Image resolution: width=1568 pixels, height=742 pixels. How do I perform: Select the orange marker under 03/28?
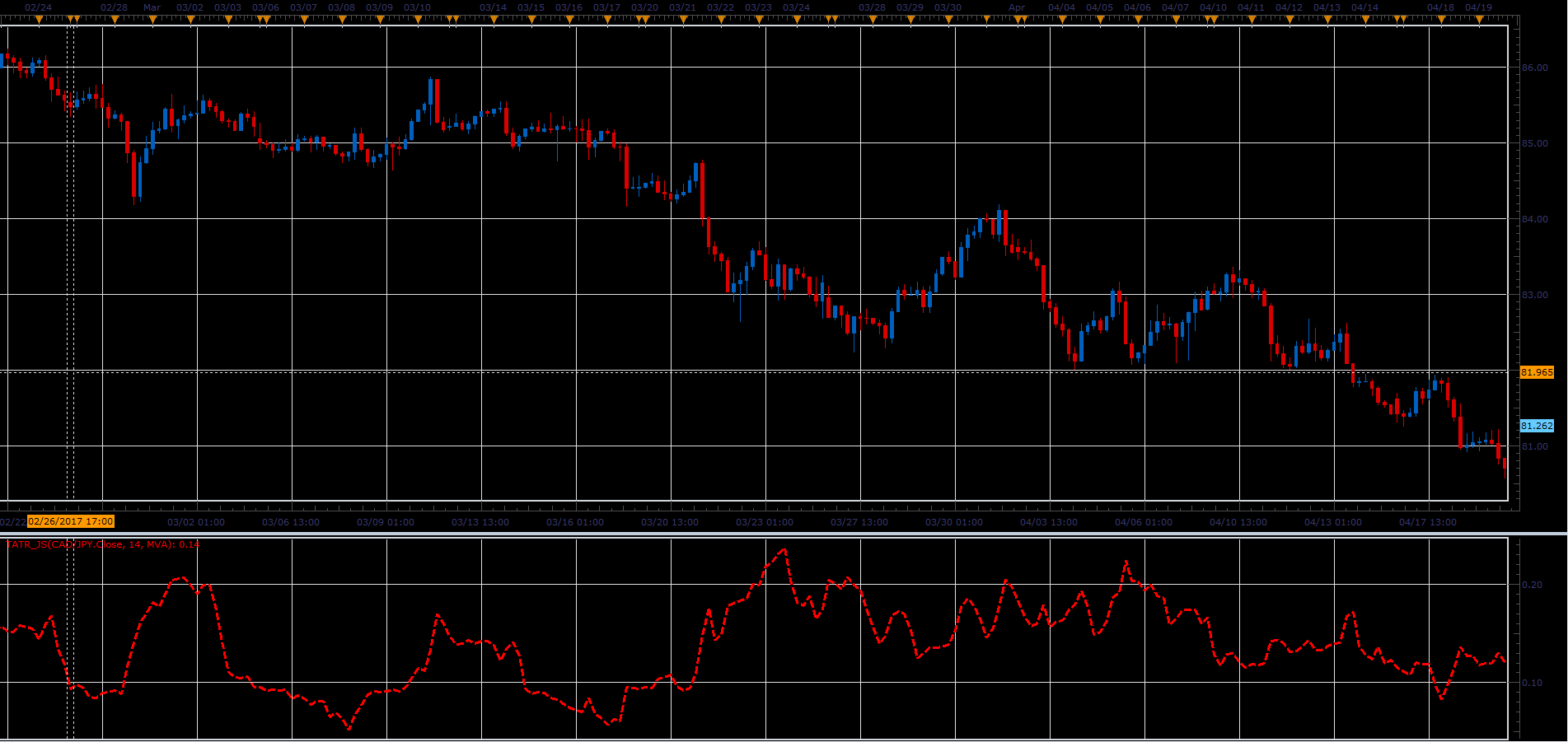(x=873, y=19)
